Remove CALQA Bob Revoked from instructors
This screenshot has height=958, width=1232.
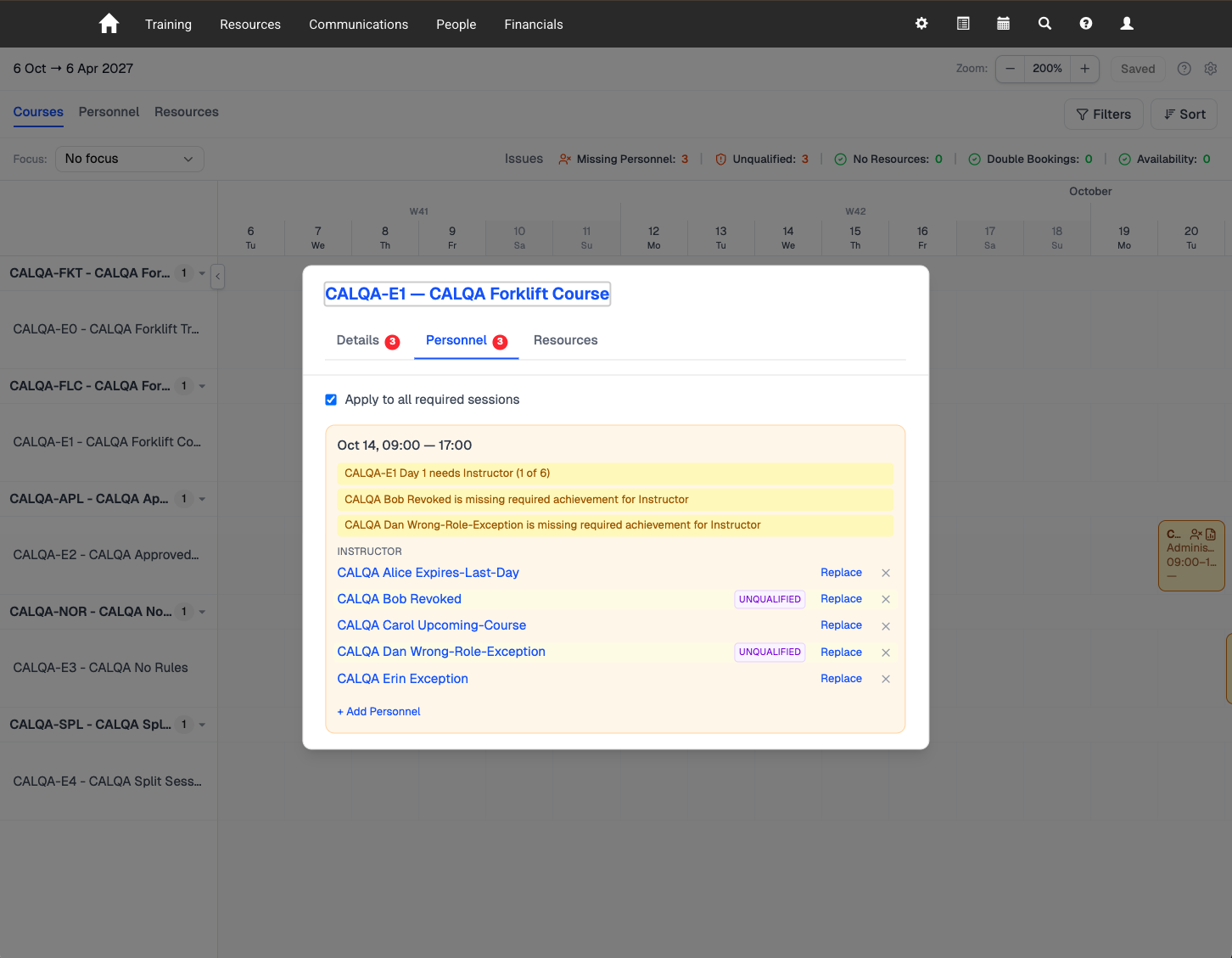coord(886,599)
